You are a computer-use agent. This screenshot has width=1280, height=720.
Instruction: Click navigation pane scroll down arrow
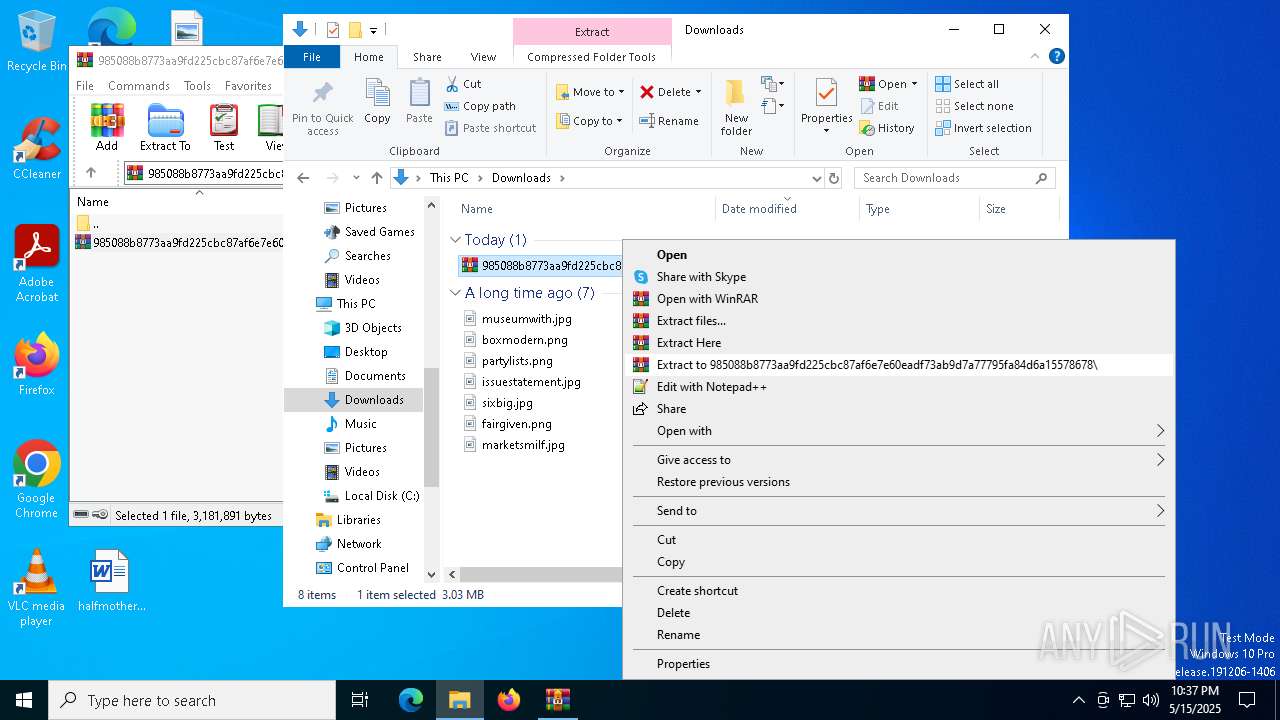point(432,575)
